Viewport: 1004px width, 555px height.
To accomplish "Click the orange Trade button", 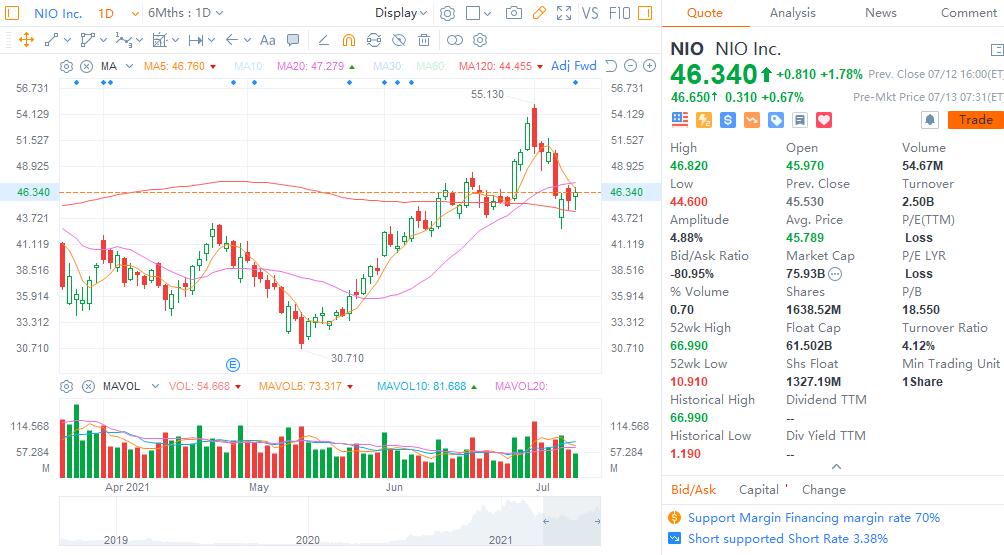I will click(x=975, y=120).
